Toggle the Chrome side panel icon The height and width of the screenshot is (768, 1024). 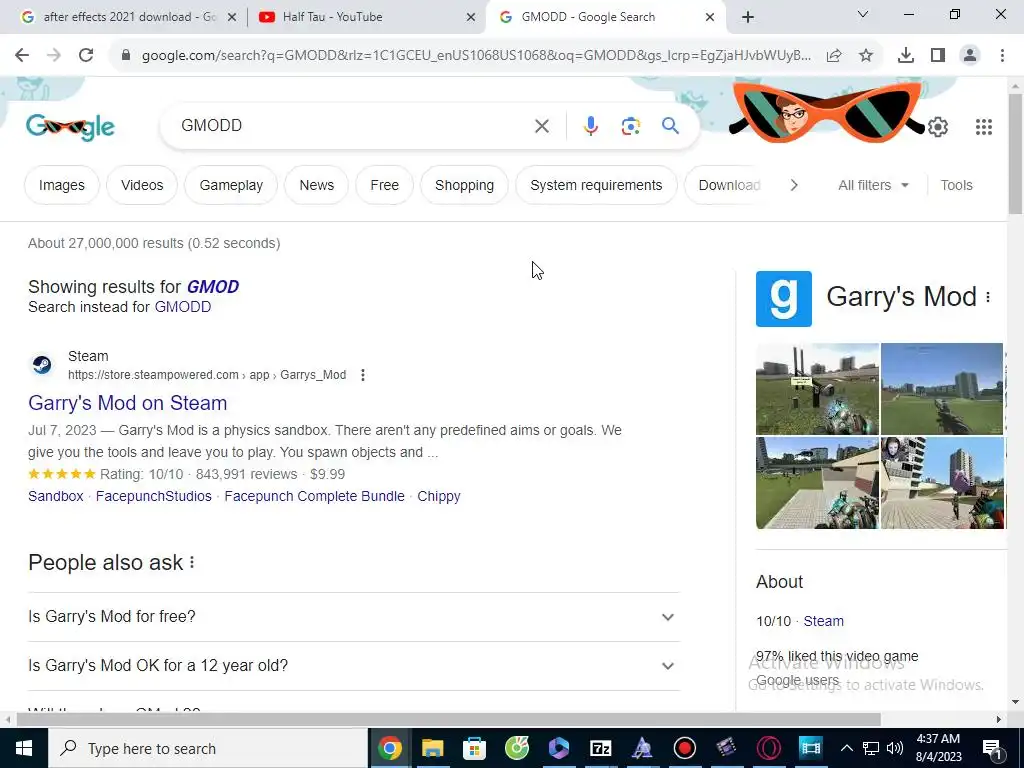coord(938,56)
